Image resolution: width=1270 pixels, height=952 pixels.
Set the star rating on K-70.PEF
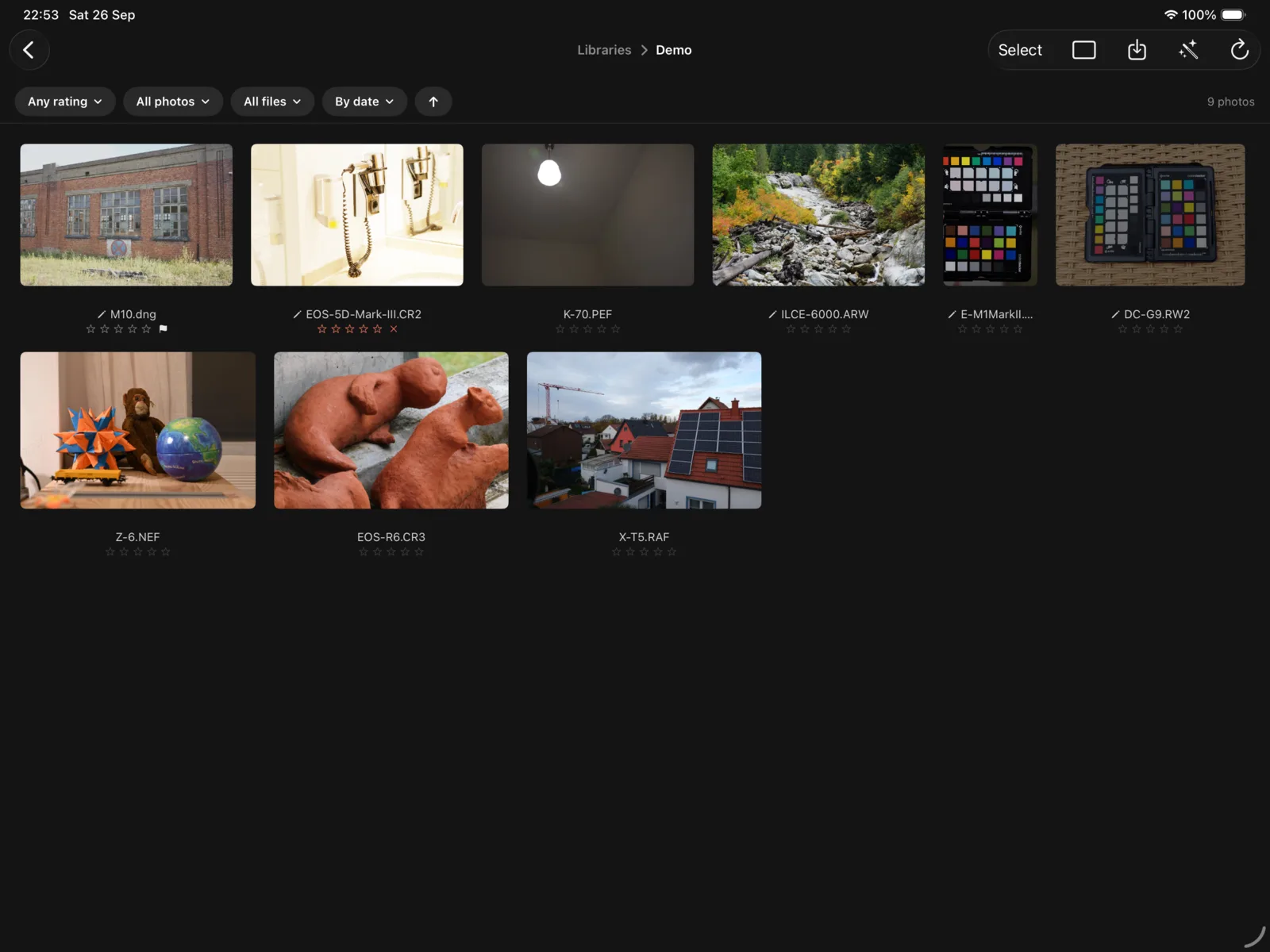click(x=587, y=328)
